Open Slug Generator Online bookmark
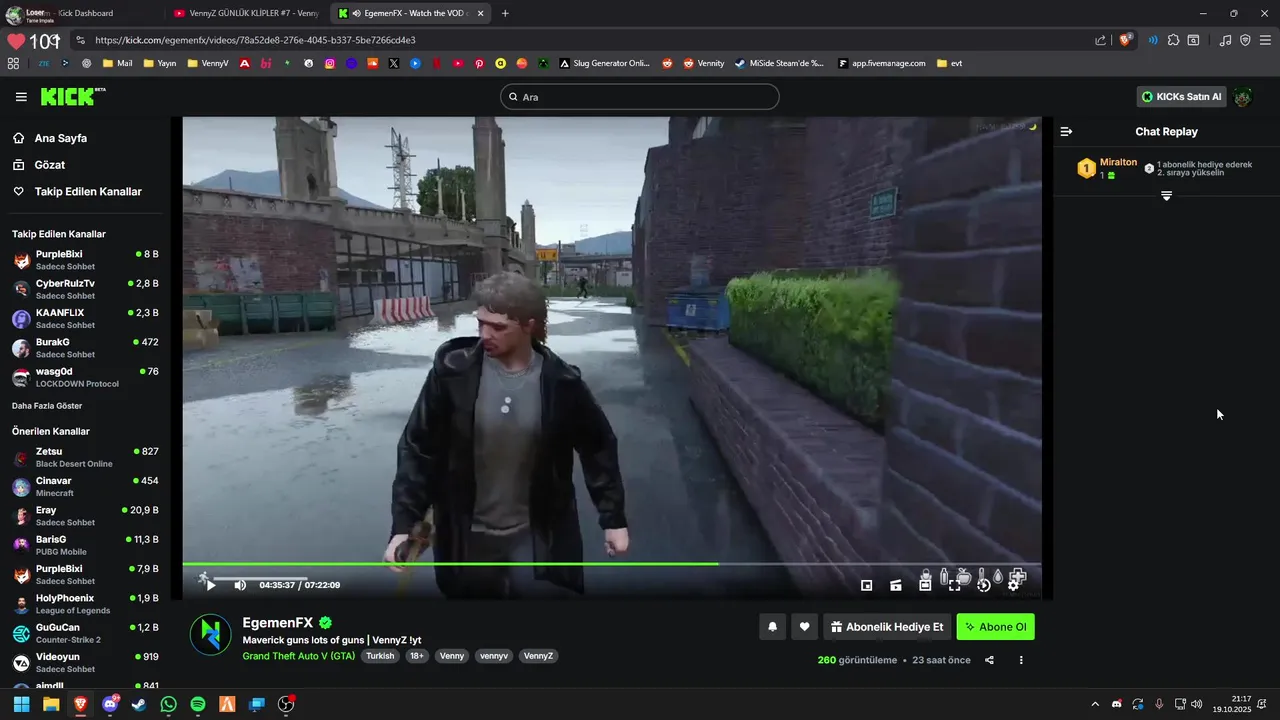Viewport: 1280px width, 720px height. click(604, 63)
